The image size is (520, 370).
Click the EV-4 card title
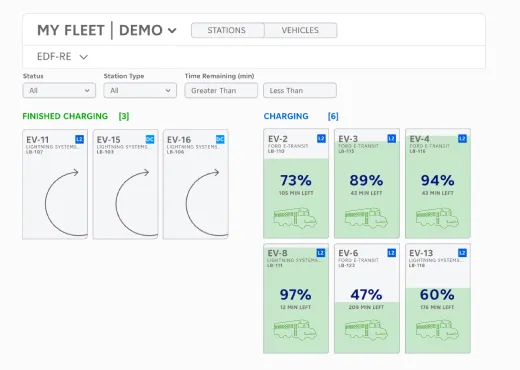[x=419, y=138]
